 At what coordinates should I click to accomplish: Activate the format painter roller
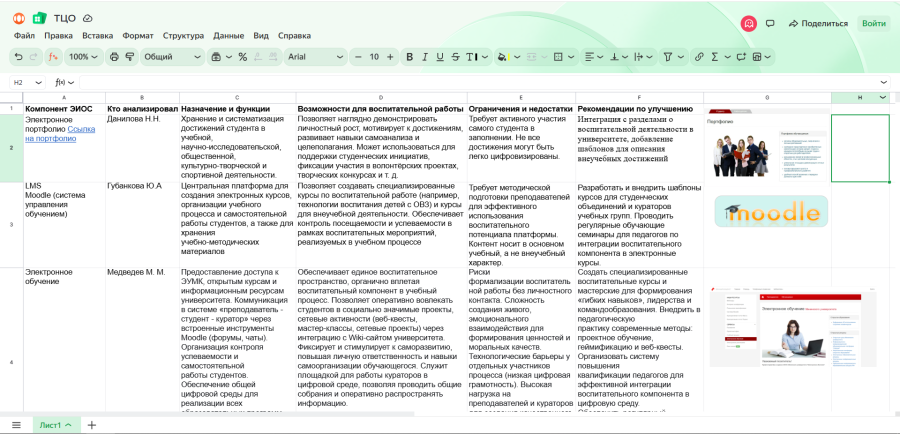point(130,57)
